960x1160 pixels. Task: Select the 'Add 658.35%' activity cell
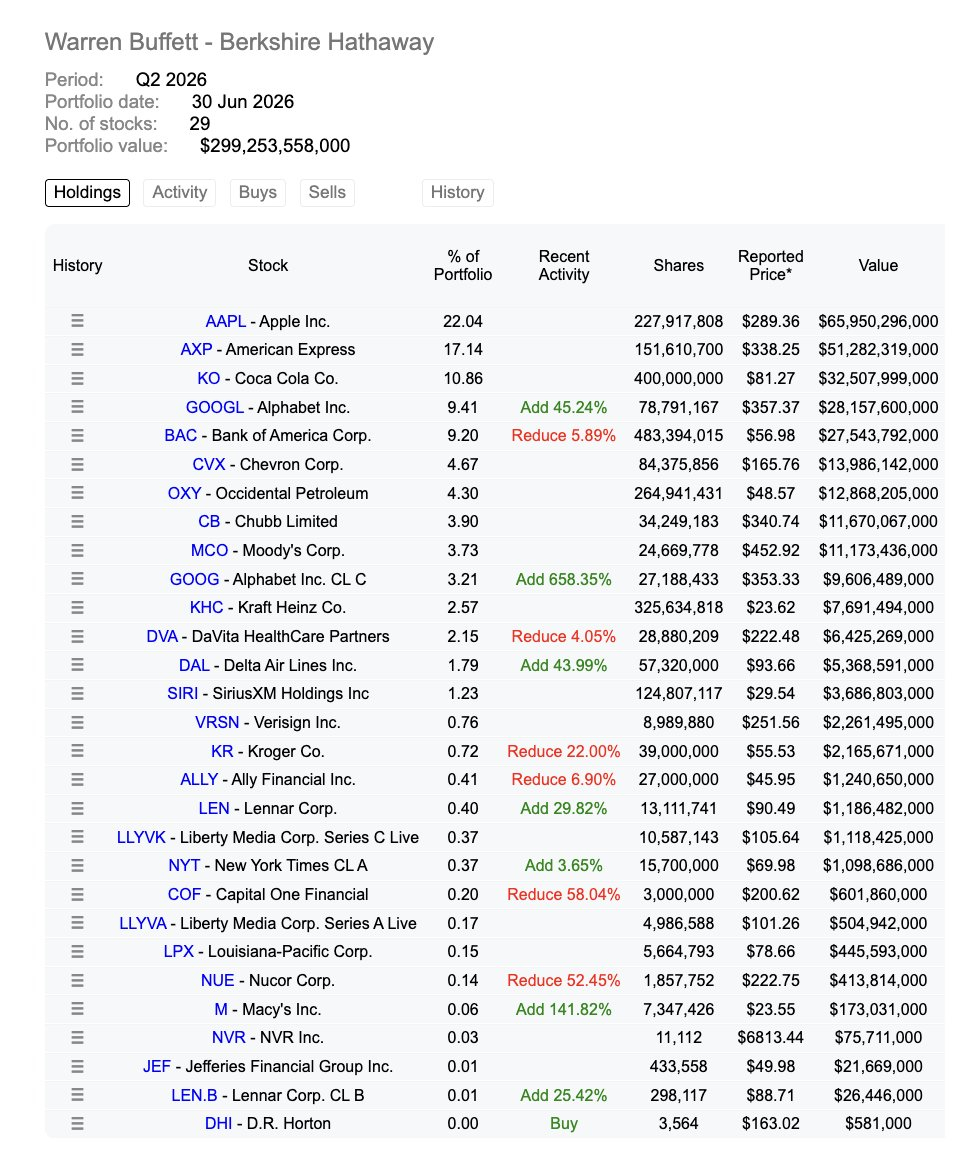[x=564, y=579]
